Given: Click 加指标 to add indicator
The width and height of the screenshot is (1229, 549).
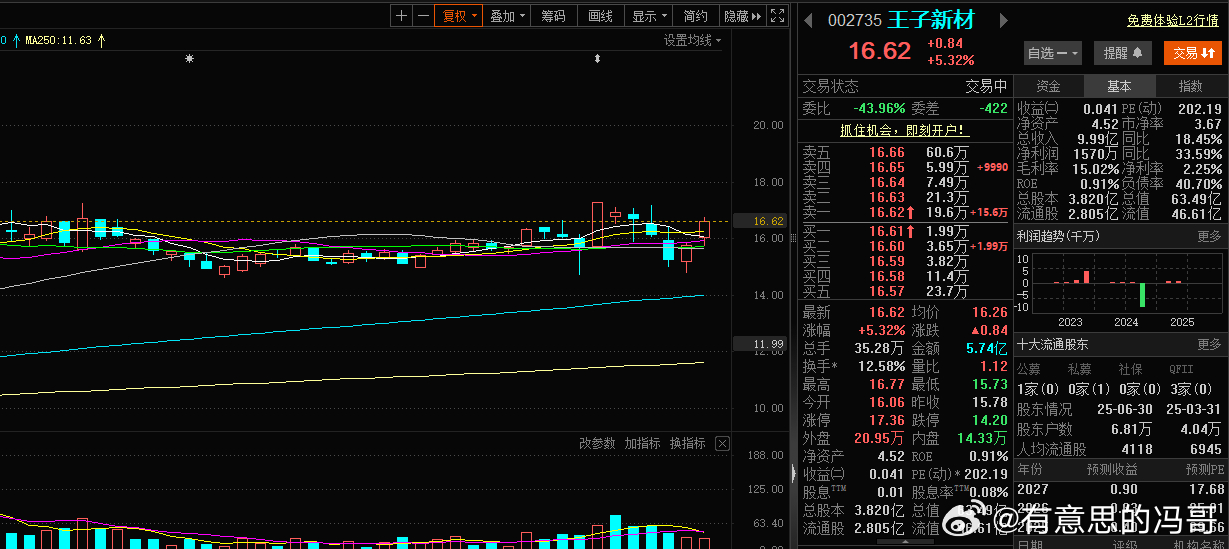Looking at the screenshot, I should coord(643,443).
